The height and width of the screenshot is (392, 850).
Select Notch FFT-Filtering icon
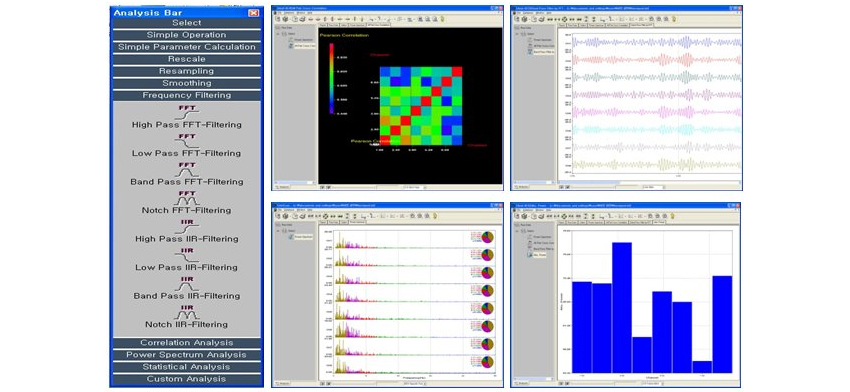(187, 197)
